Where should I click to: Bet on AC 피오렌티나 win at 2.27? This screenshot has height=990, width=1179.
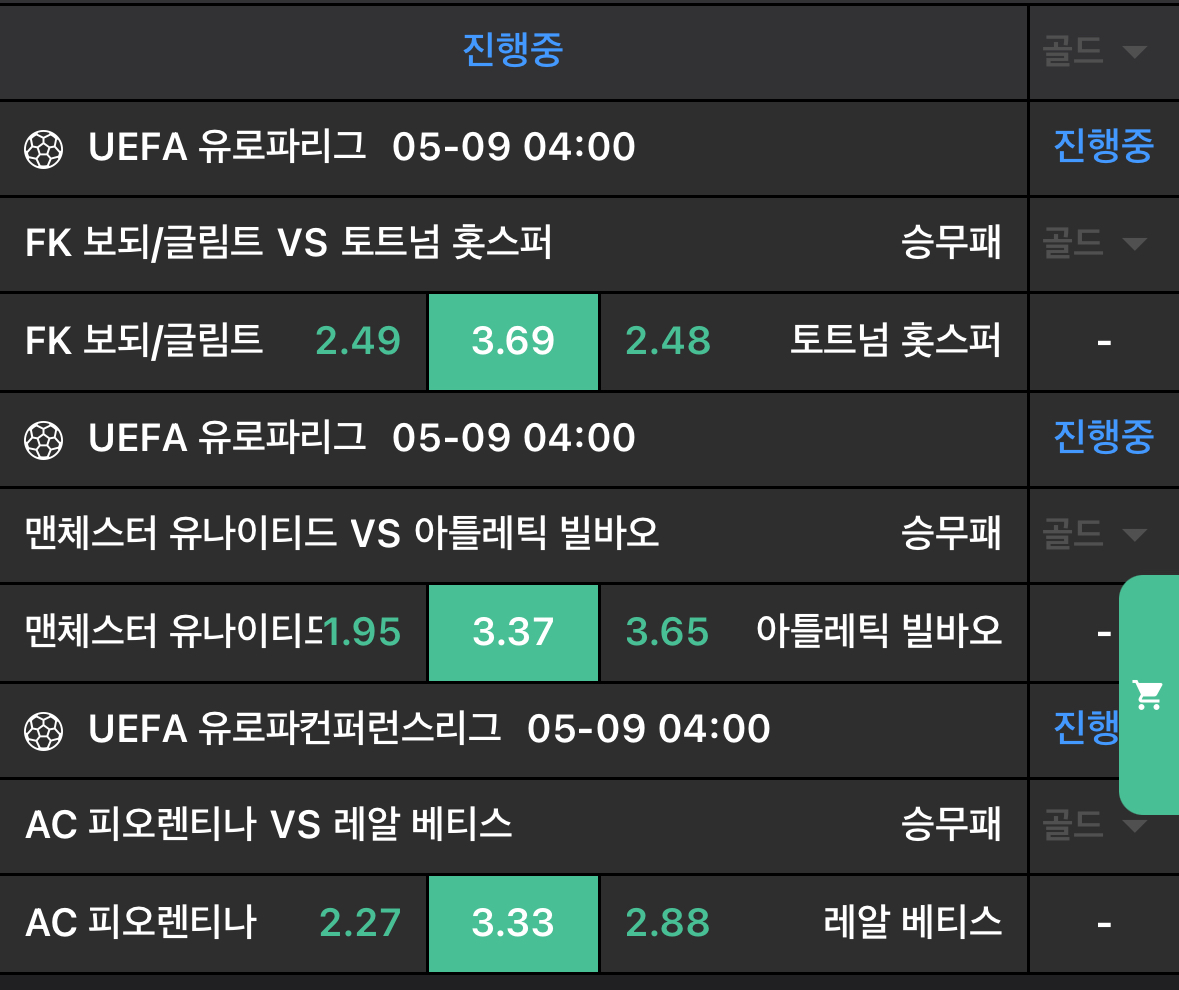click(x=359, y=923)
